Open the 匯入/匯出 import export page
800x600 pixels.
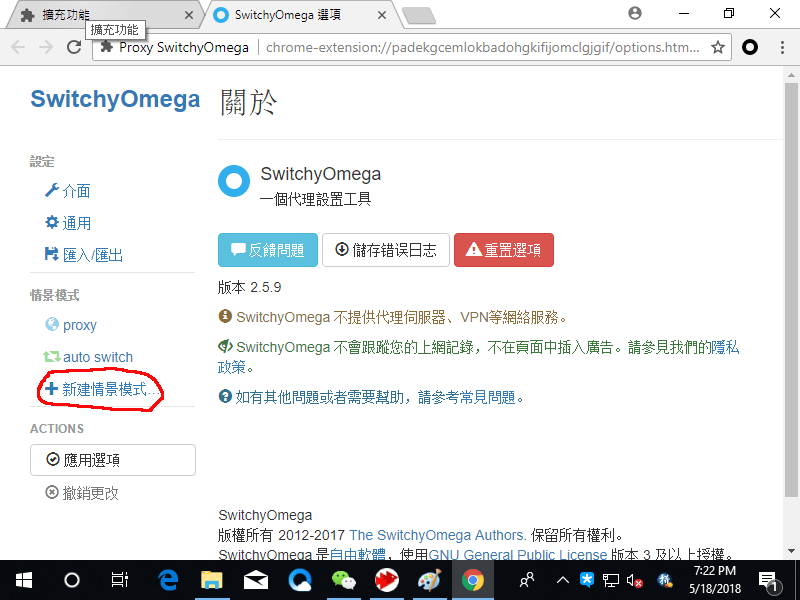84,255
